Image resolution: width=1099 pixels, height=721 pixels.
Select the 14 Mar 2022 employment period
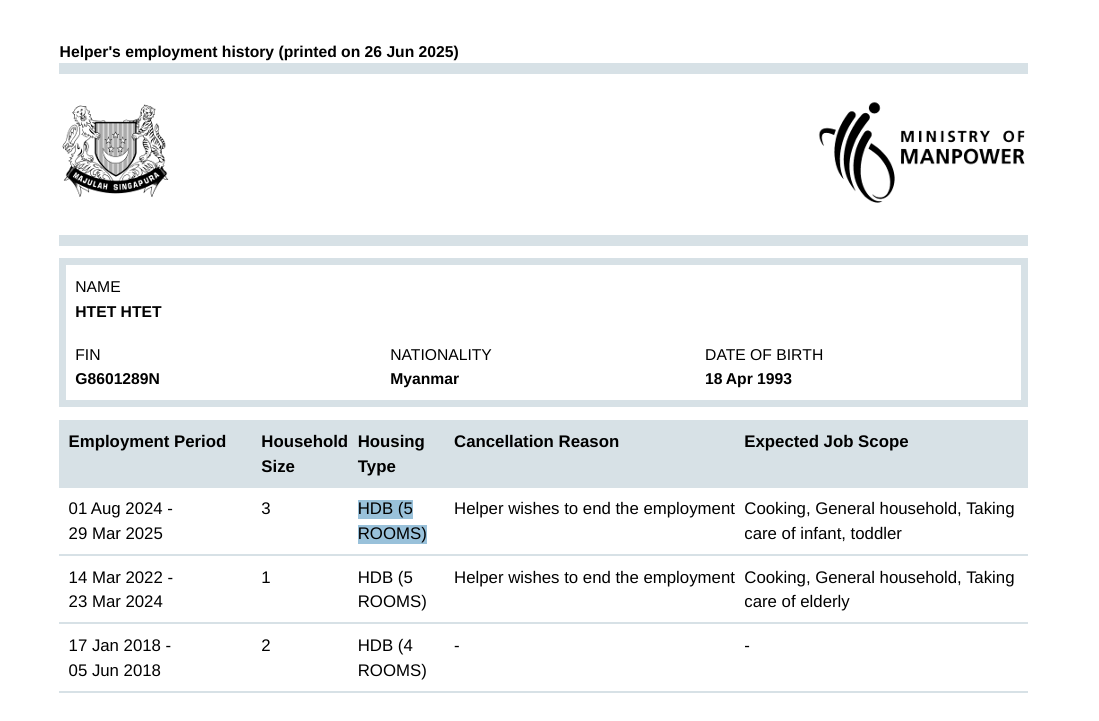[120, 590]
